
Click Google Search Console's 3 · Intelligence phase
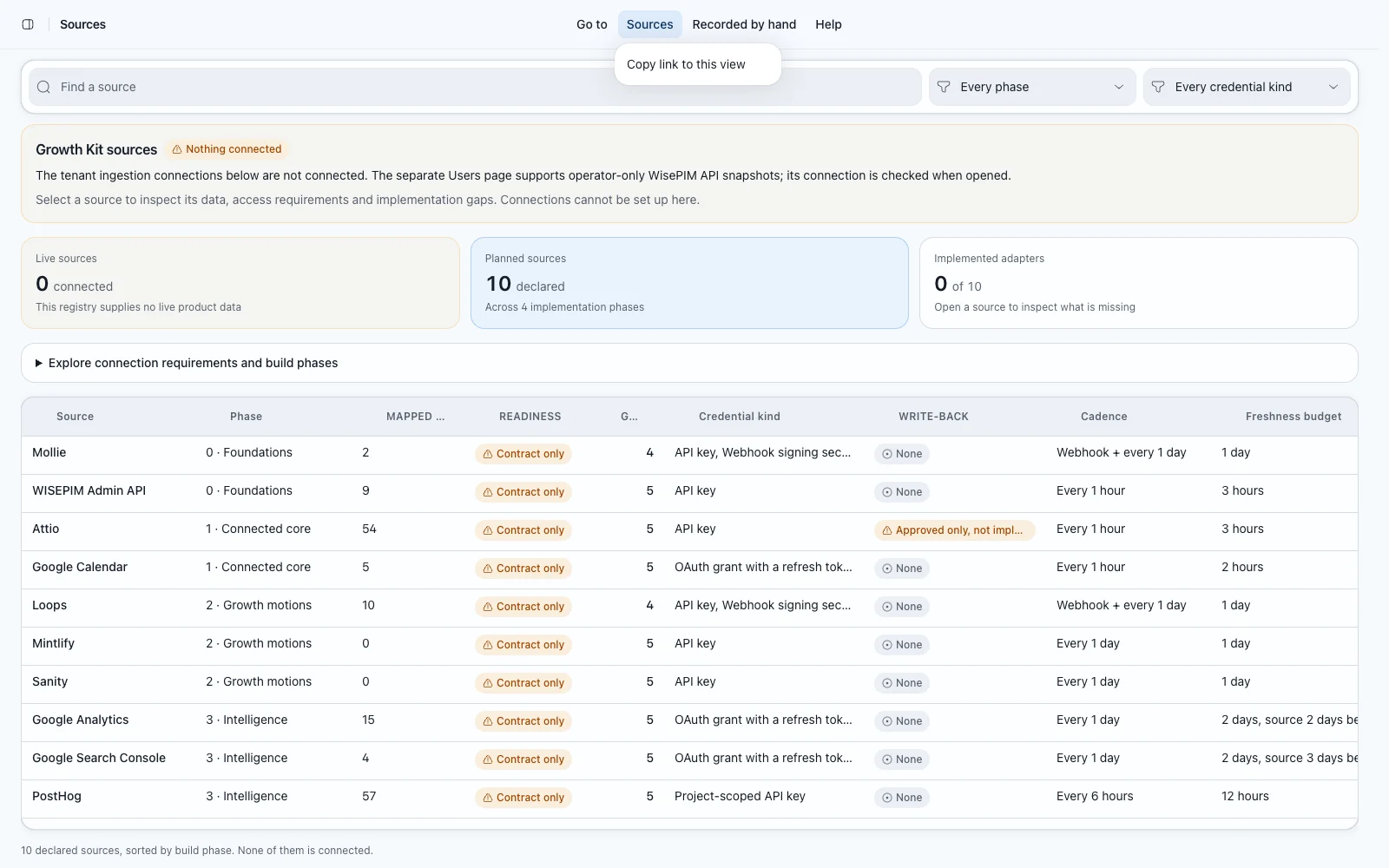click(x=247, y=758)
